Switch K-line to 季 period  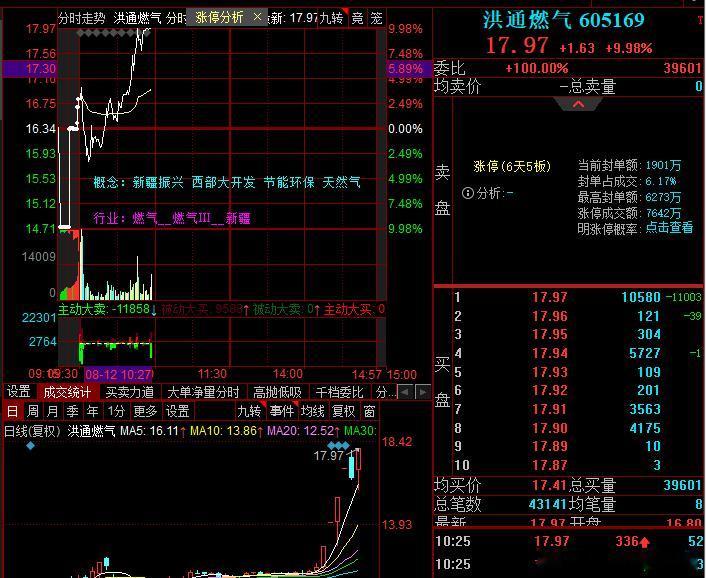(72, 411)
